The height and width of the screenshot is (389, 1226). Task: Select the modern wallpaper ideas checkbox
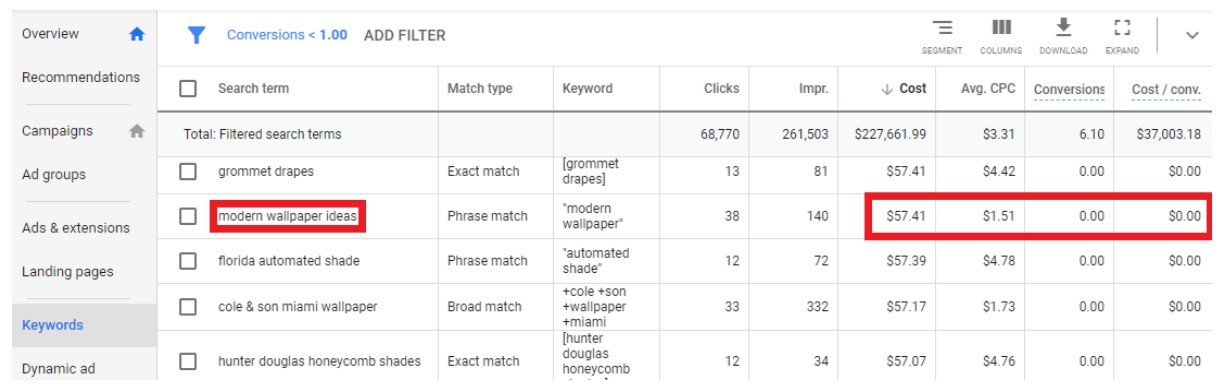click(x=187, y=216)
